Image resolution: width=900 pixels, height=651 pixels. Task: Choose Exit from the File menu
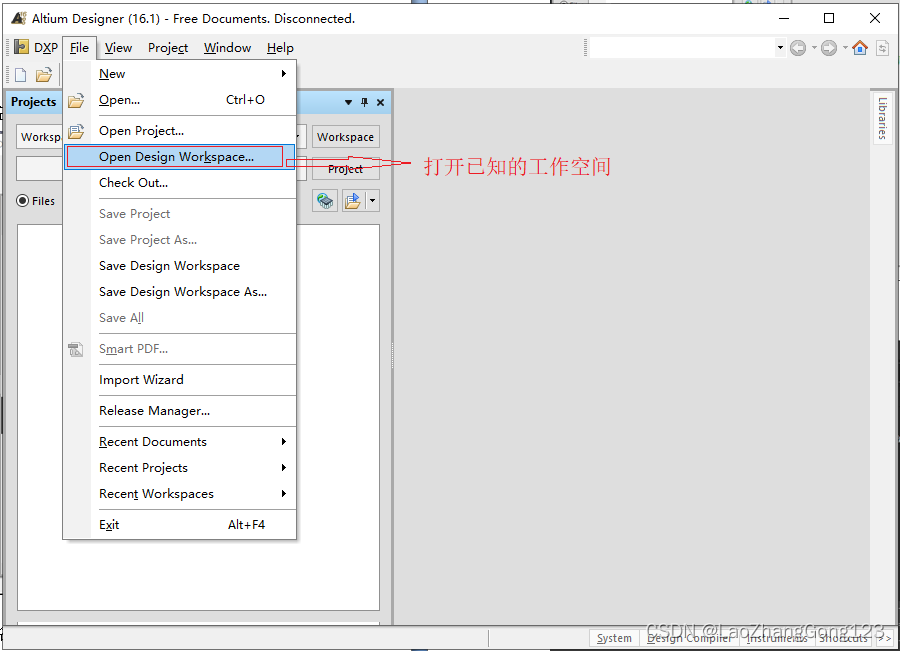[180, 524]
